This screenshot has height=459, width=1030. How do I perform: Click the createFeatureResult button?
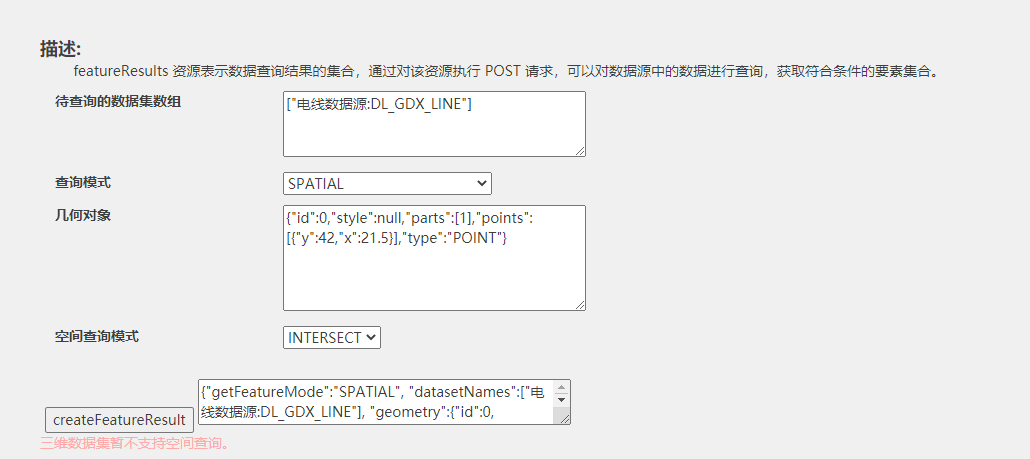(120, 420)
